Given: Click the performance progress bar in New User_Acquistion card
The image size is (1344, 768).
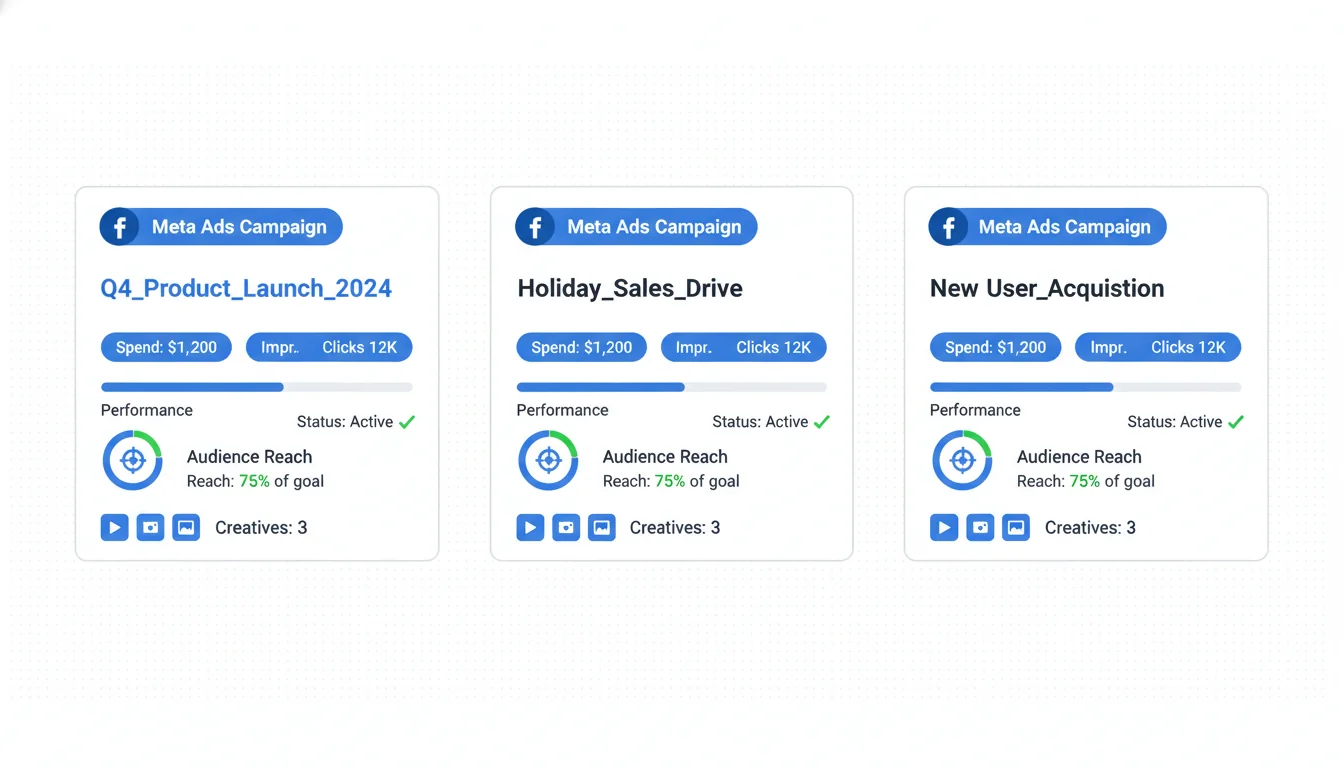Looking at the screenshot, I should [x=1085, y=387].
